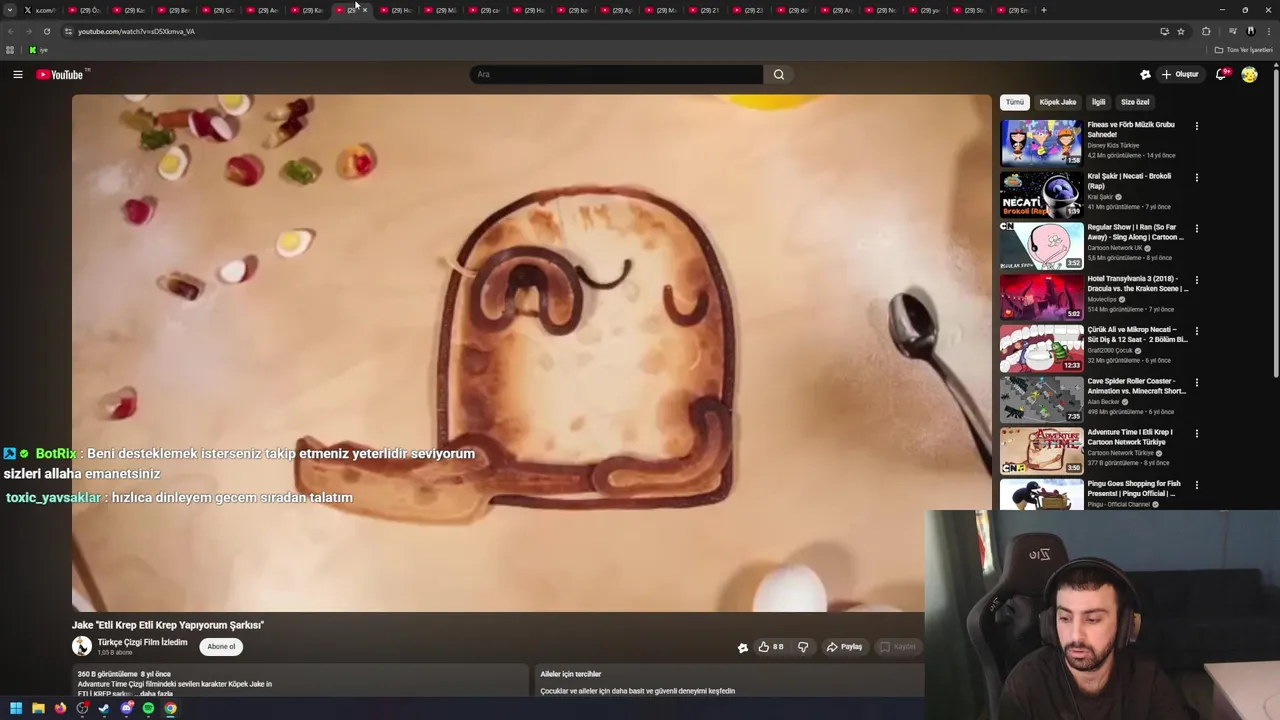
Task: Open options for Kral Şakir Brokoli video
Action: [1196, 177]
